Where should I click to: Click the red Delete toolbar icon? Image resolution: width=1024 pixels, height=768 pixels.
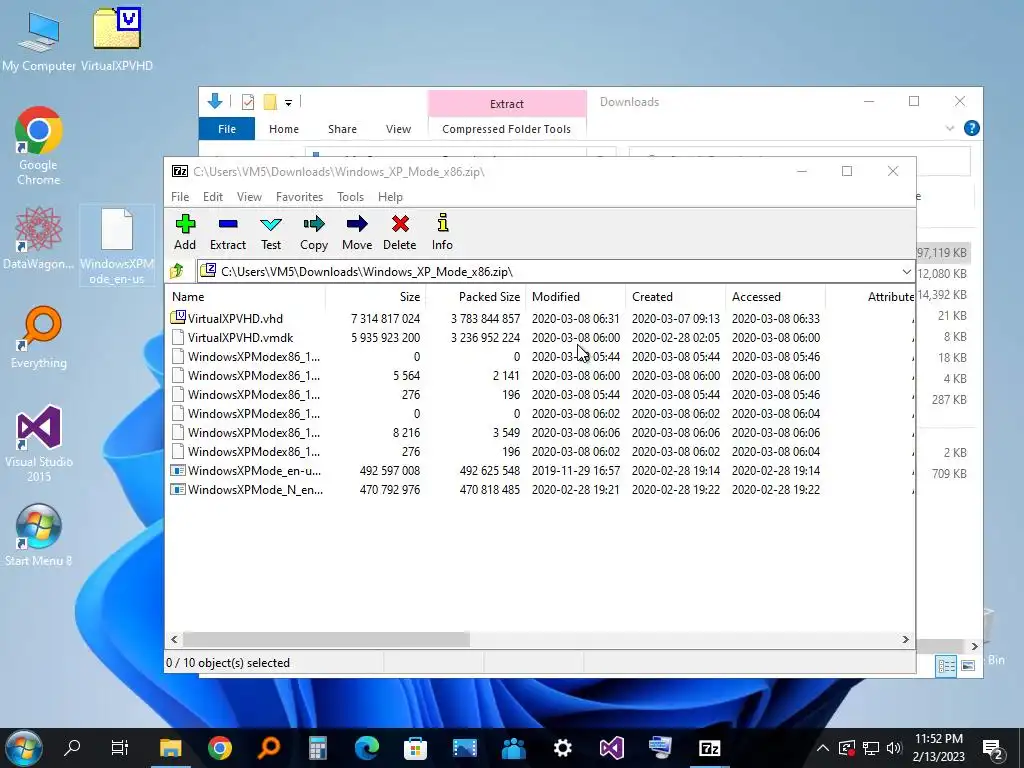tap(400, 232)
